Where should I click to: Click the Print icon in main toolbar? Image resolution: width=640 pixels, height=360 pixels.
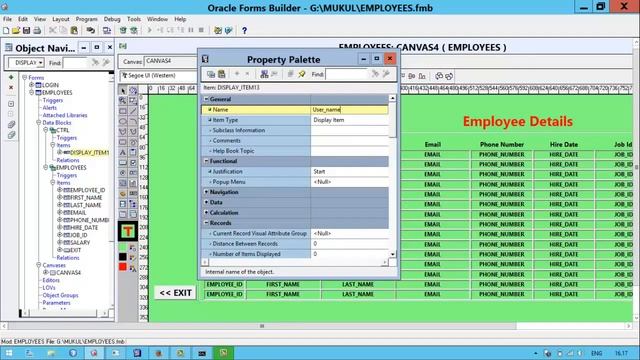click(x=37, y=31)
